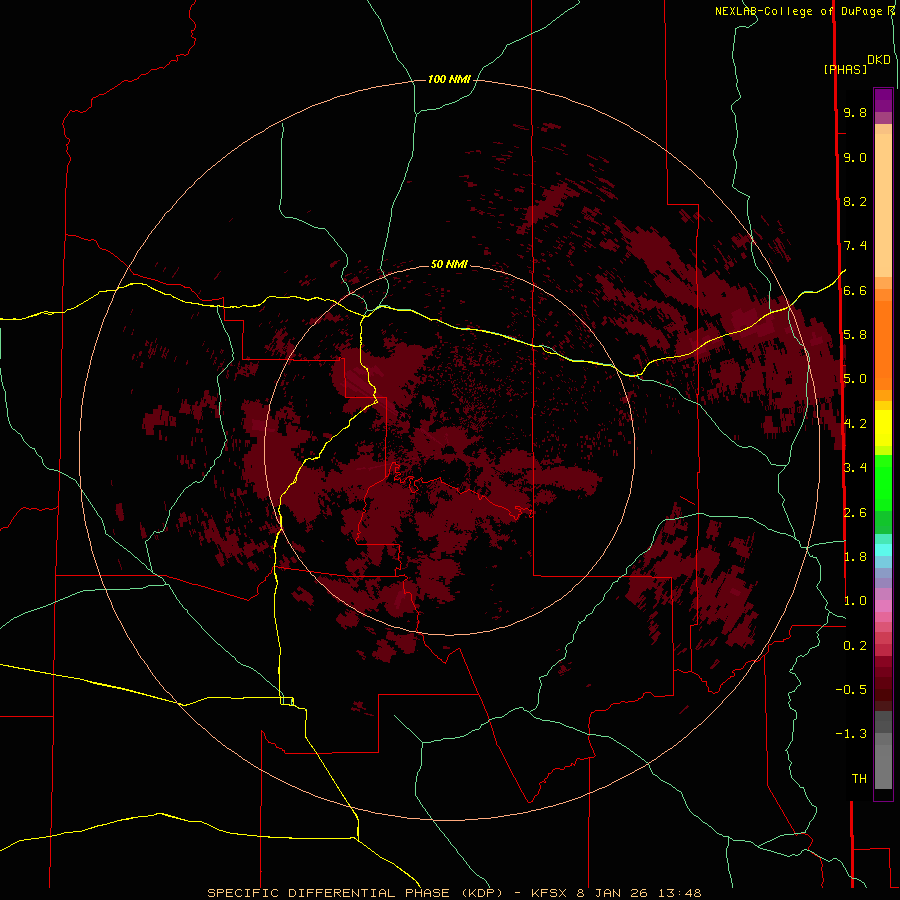
Task: Click the 7.4 value on the scale
Action: [x=855, y=246]
